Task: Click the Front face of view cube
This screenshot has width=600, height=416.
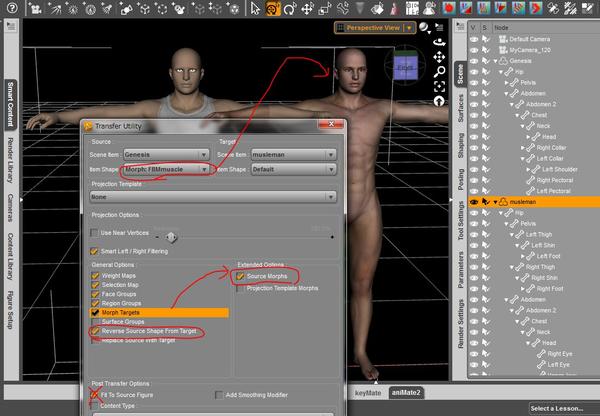Action: [x=405, y=68]
